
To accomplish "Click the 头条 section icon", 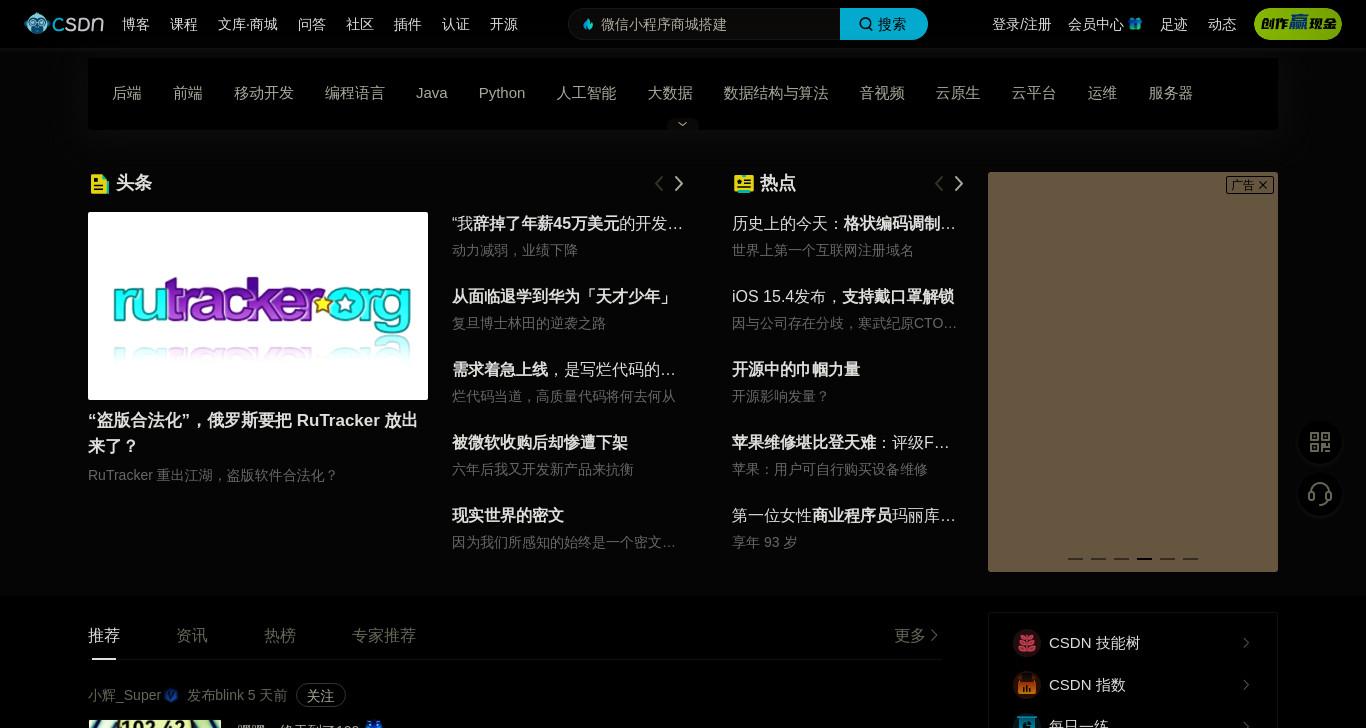I will 99,184.
